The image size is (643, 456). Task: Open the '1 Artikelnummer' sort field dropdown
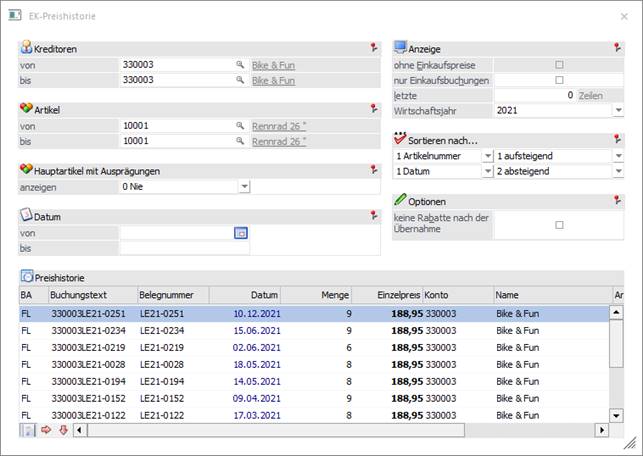click(x=487, y=157)
